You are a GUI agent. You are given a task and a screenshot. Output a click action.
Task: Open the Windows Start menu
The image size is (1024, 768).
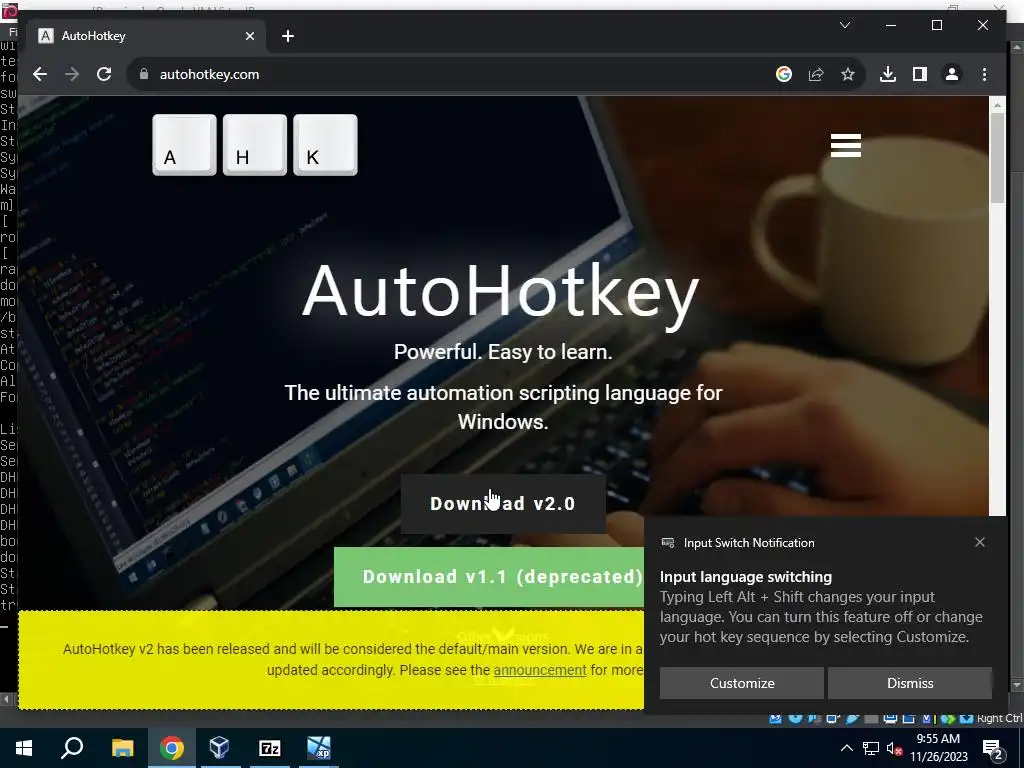pos(24,748)
